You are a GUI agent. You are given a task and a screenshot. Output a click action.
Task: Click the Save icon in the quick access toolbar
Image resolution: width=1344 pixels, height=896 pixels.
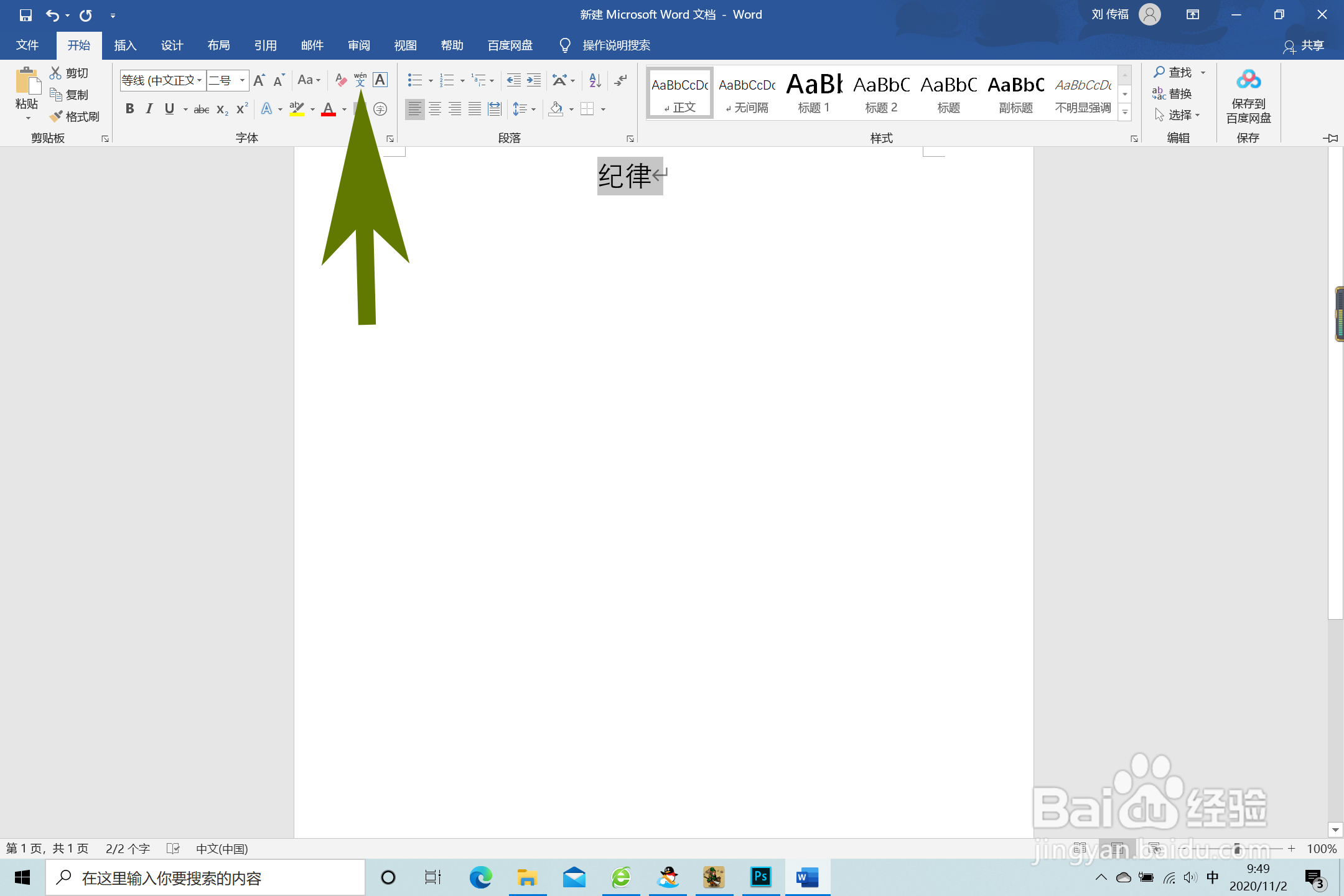(x=26, y=15)
